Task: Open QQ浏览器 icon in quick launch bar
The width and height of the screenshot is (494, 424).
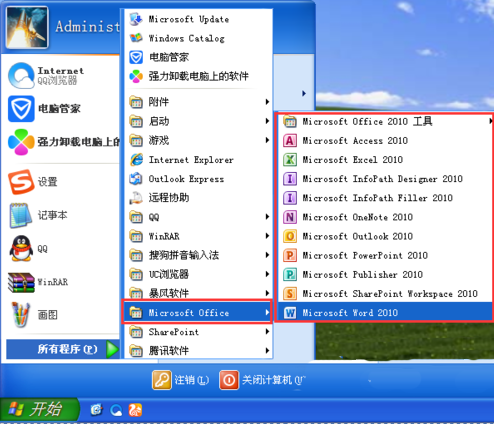Action: (x=116, y=410)
